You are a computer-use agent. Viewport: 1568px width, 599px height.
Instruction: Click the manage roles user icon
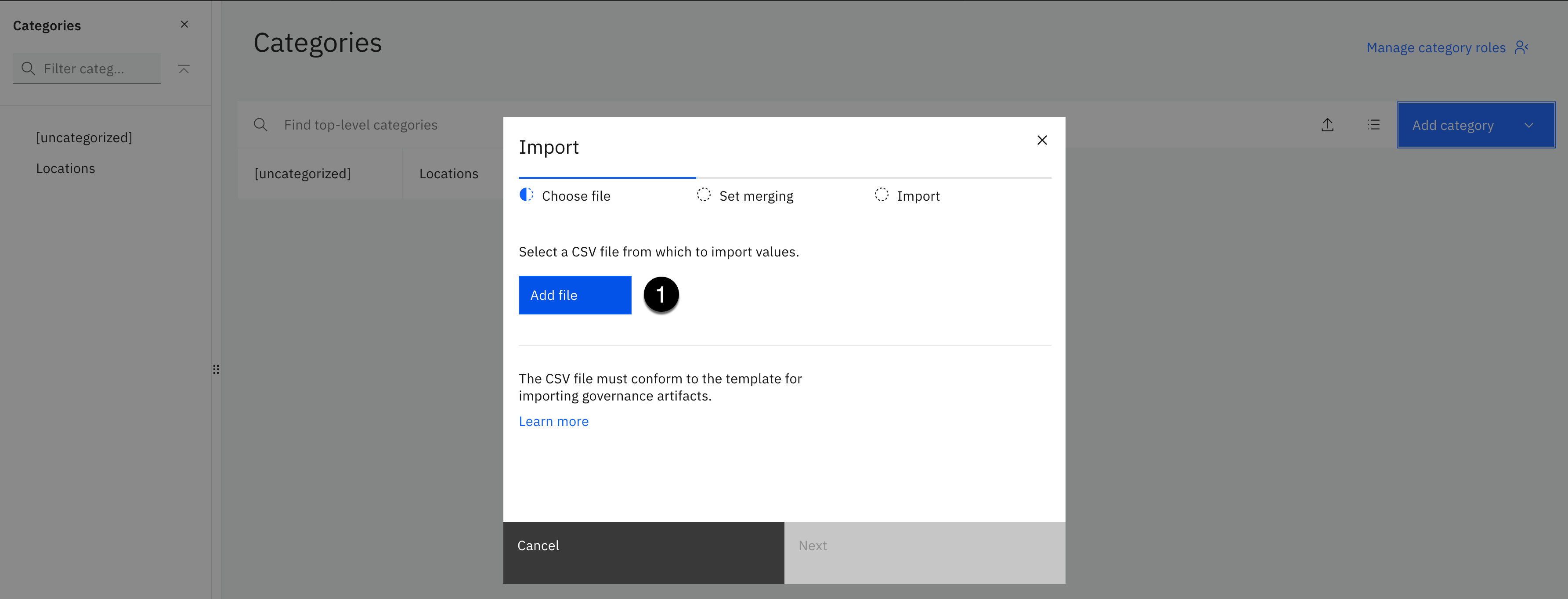coord(1521,47)
